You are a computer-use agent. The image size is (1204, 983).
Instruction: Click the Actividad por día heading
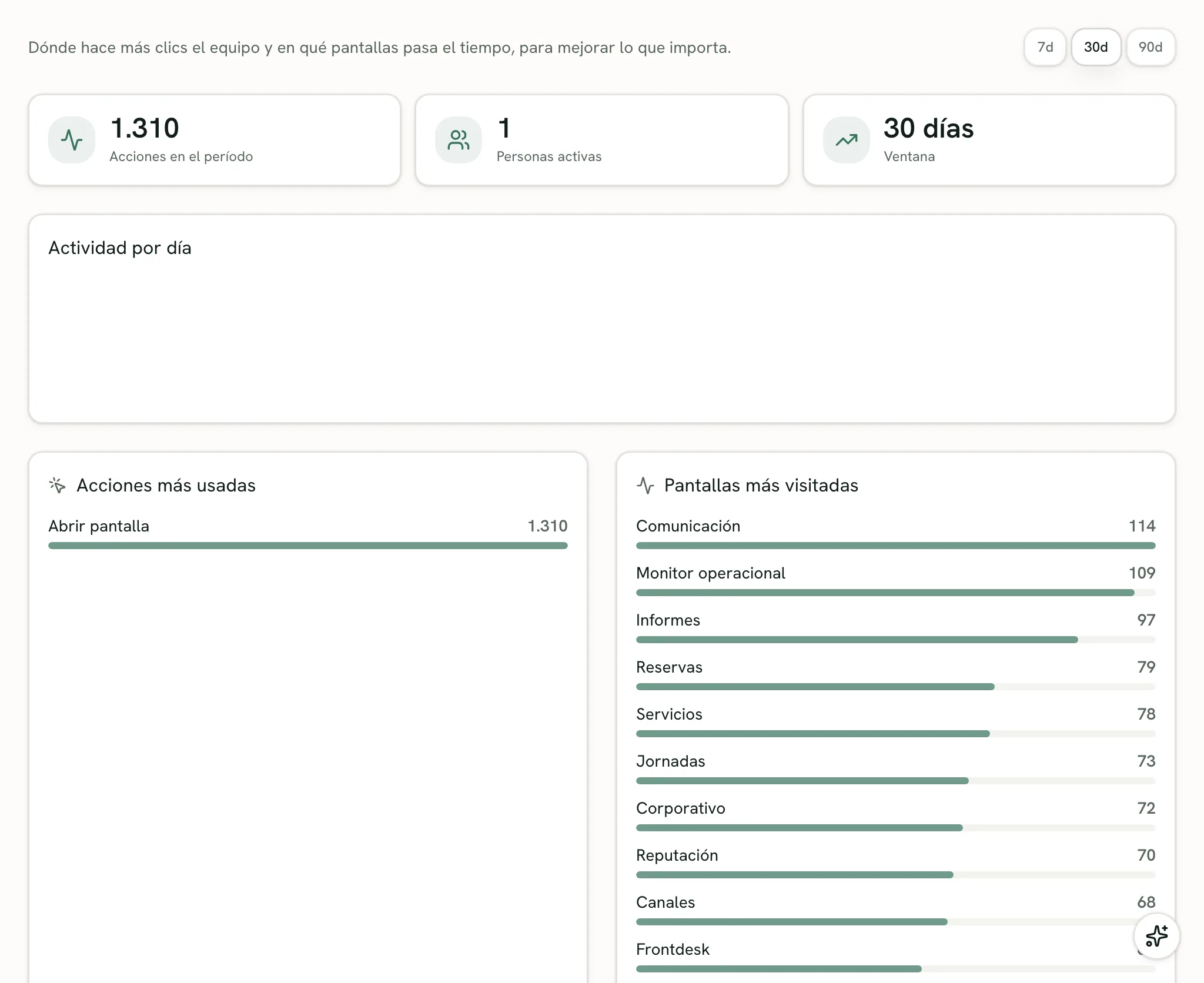click(120, 248)
